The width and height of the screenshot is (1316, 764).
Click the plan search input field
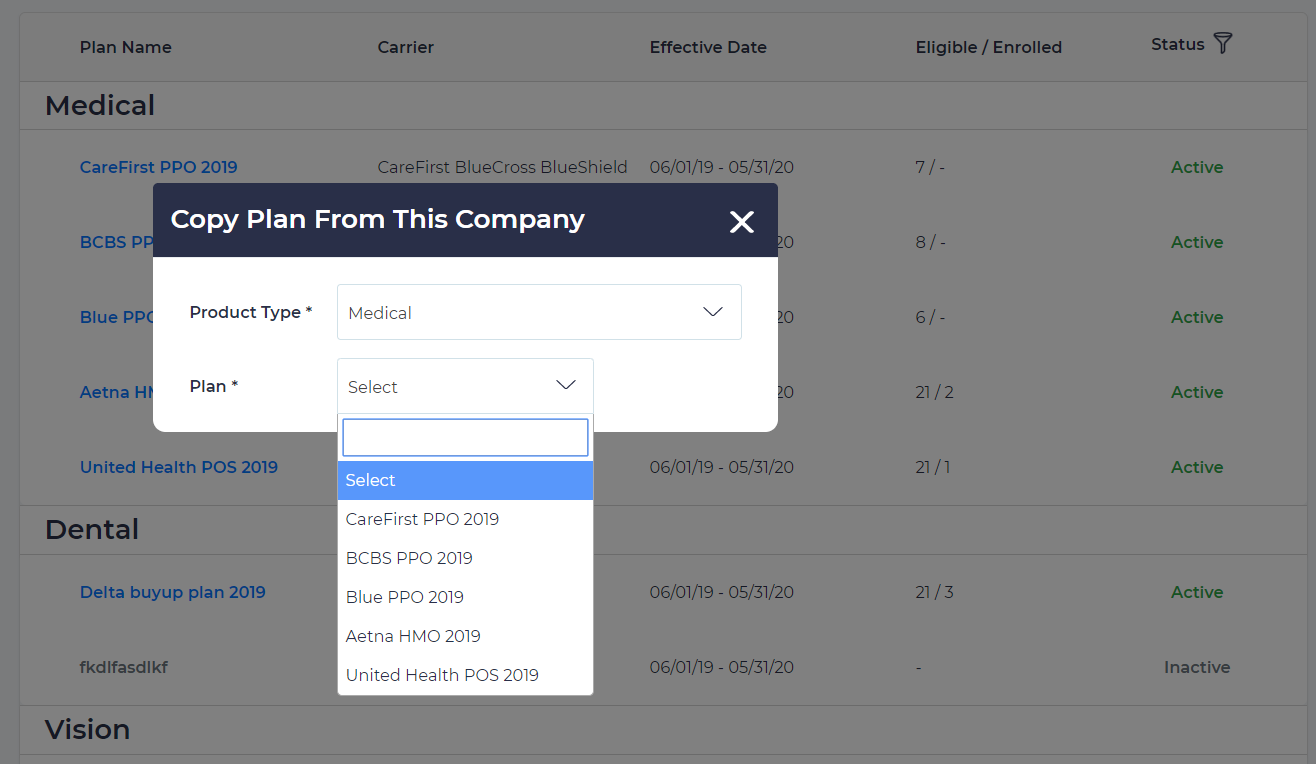[x=465, y=437]
